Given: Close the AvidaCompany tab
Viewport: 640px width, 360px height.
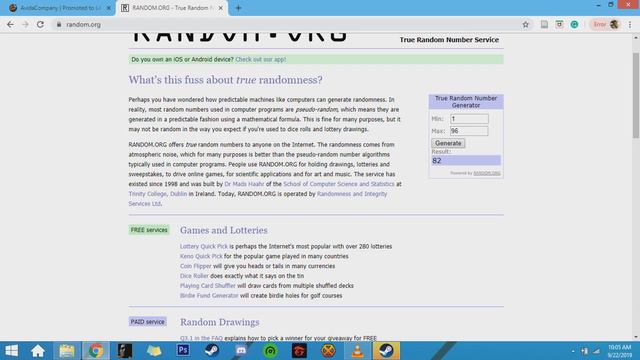Looking at the screenshot, I should click(109, 8).
